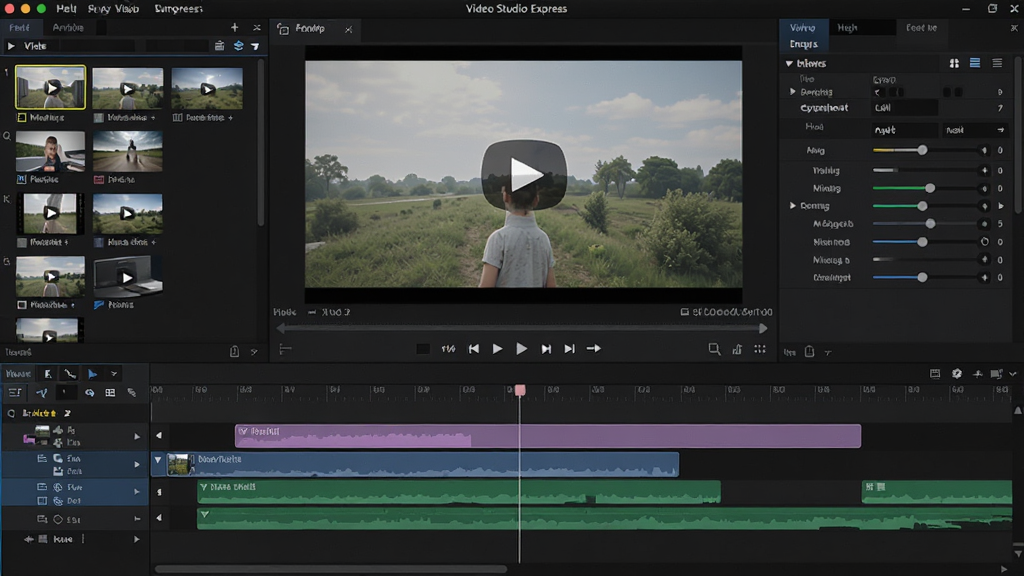1024x576 pixels.
Task: Click the skip-forward button after play
Action: click(x=546, y=349)
